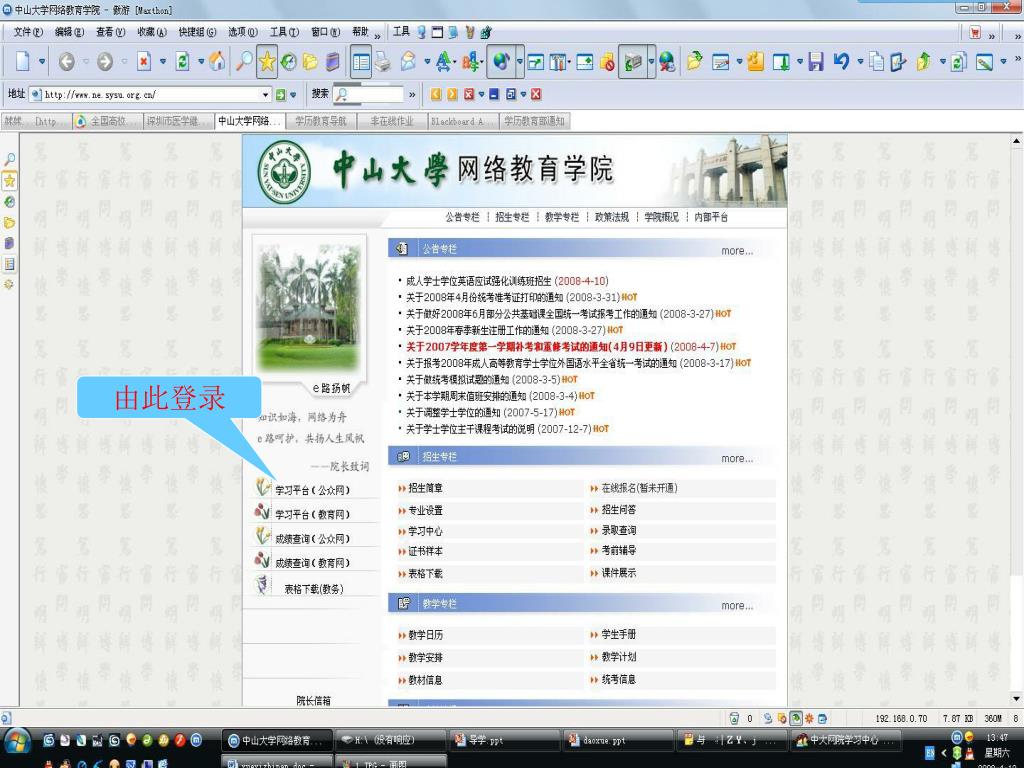Click the Undo arrow toolbar icon
Screen dimensions: 1024x768
(841, 62)
